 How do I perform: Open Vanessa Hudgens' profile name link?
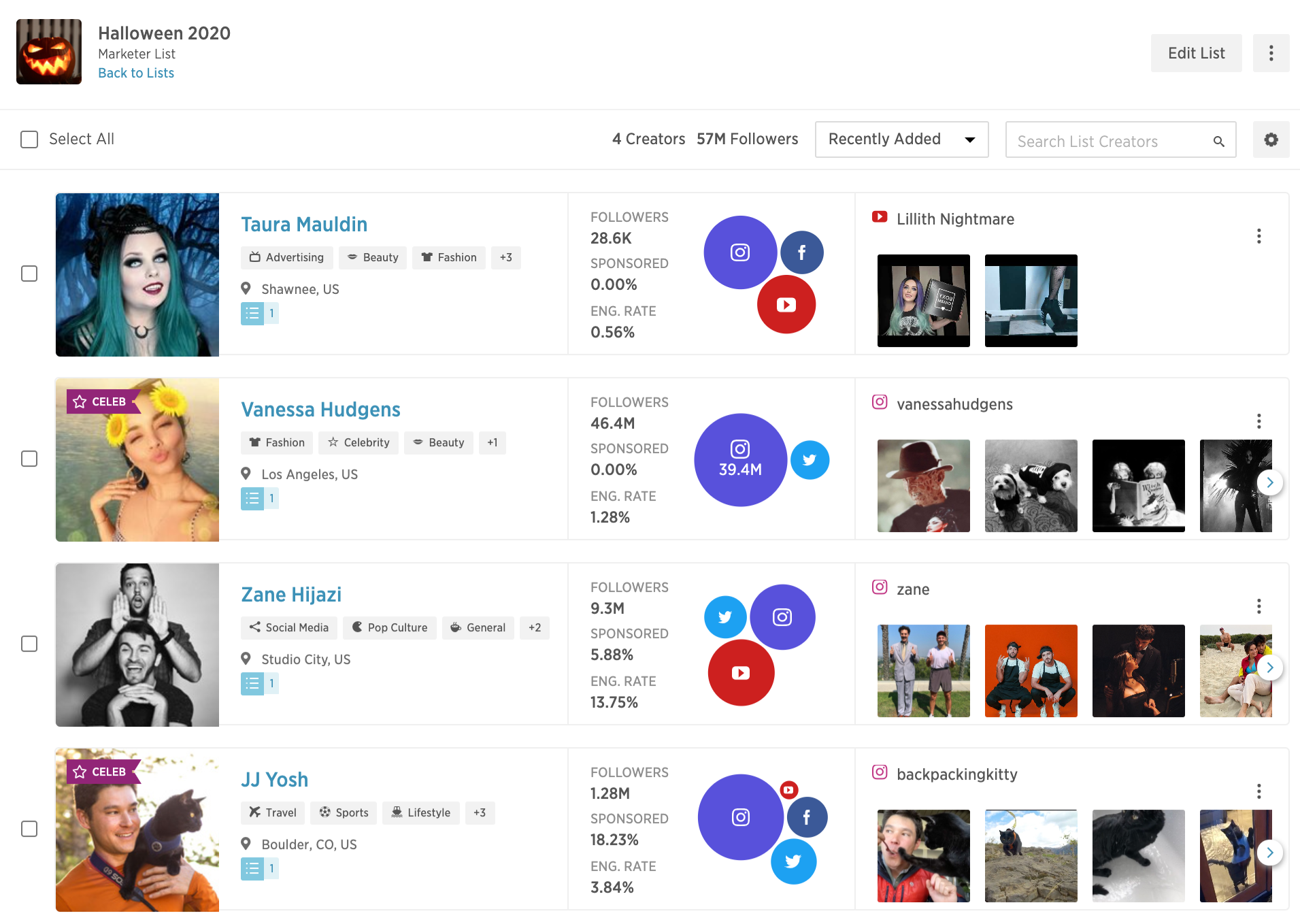click(x=320, y=410)
